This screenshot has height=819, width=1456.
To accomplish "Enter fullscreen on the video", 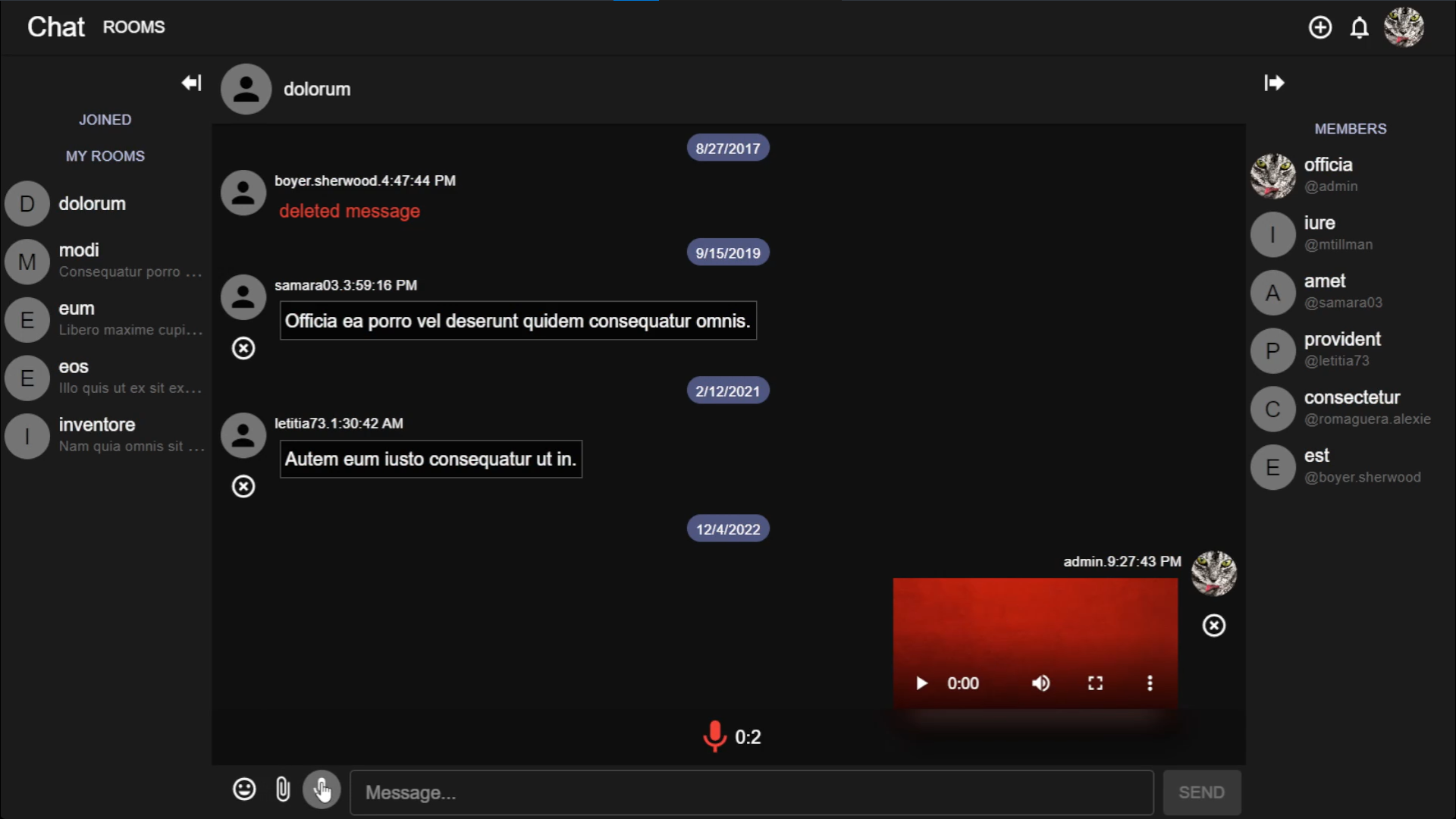I will pos(1095,683).
